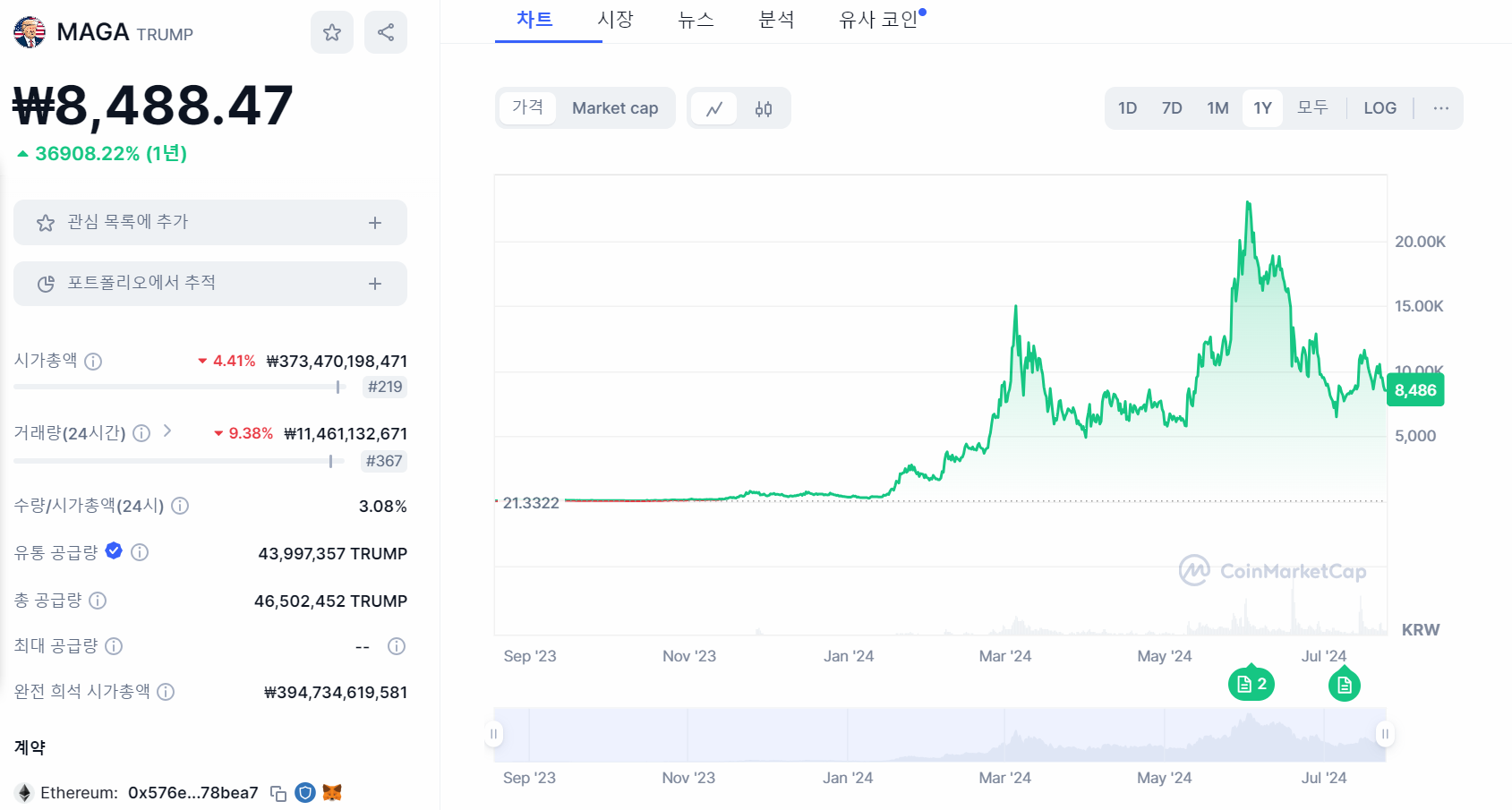Set chart range to 모두
The height and width of the screenshot is (810, 1512).
[x=1312, y=107]
